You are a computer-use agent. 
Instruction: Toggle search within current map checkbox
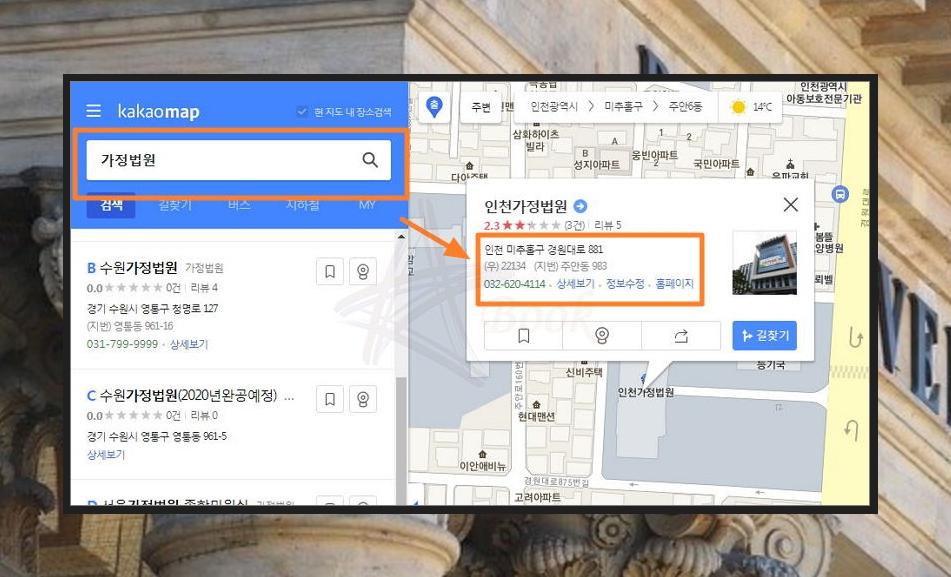coord(301,112)
